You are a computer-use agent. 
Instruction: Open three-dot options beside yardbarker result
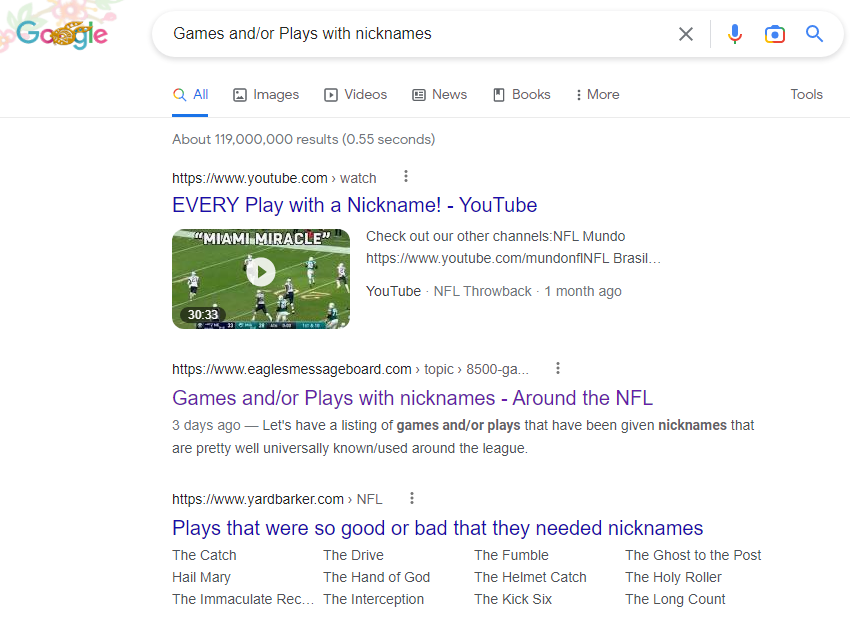click(x=412, y=498)
